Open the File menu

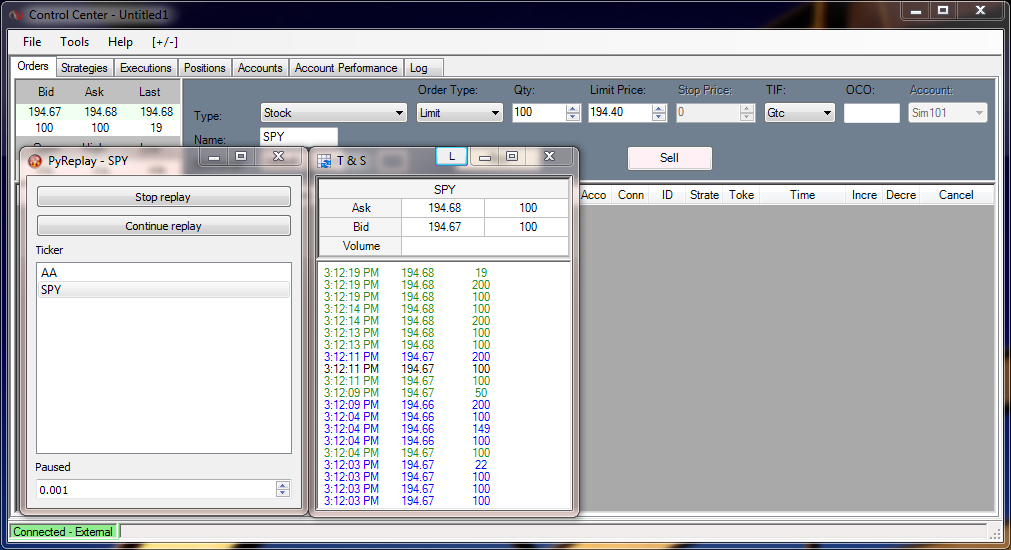tap(32, 42)
